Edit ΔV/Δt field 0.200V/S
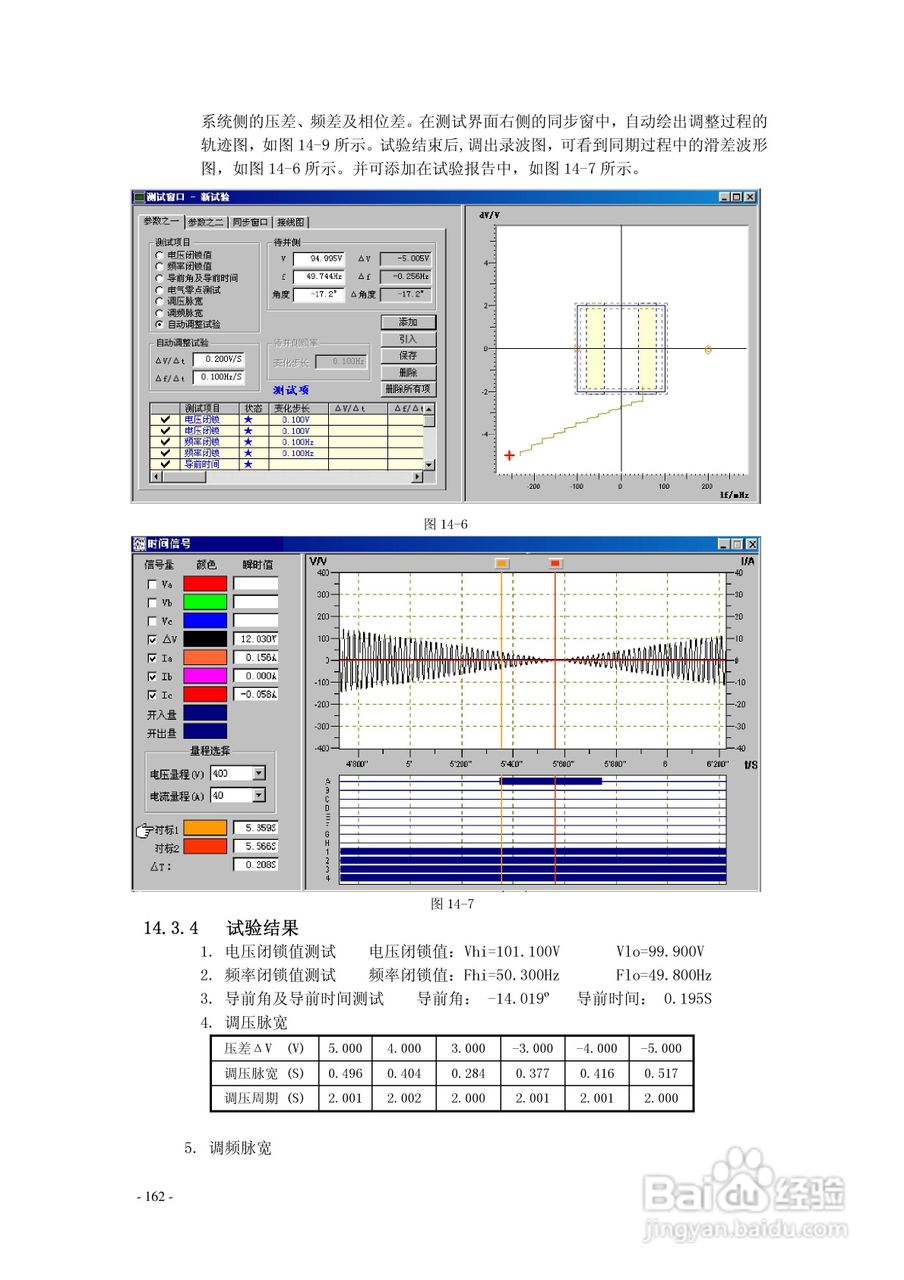This screenshot has height=1280, width=904. pos(219,359)
